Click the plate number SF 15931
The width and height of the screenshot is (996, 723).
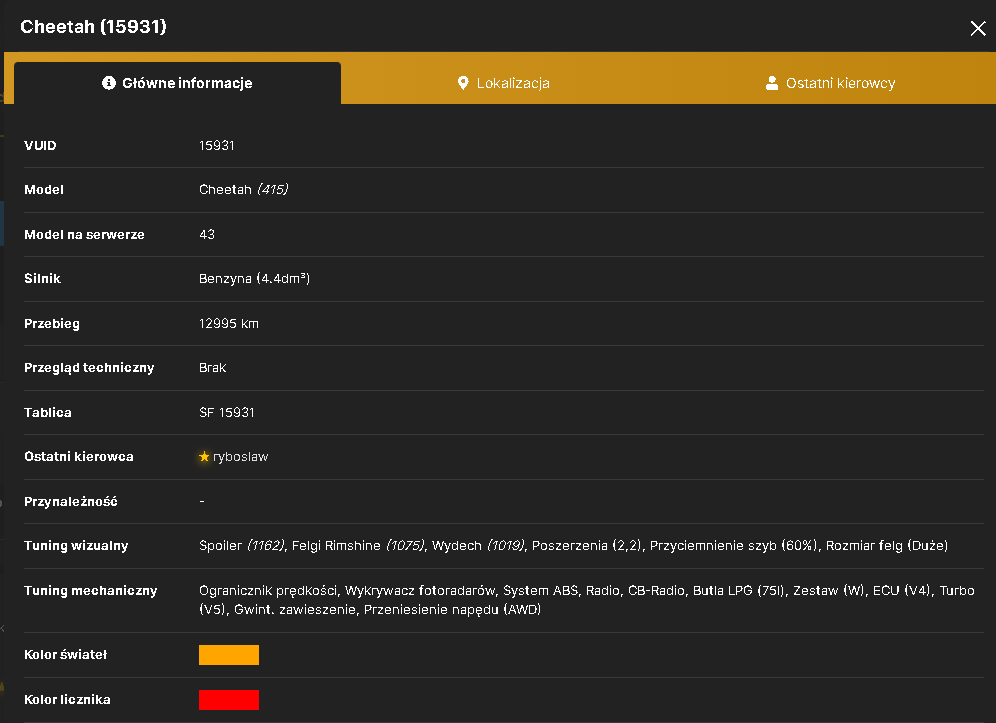click(x=227, y=412)
